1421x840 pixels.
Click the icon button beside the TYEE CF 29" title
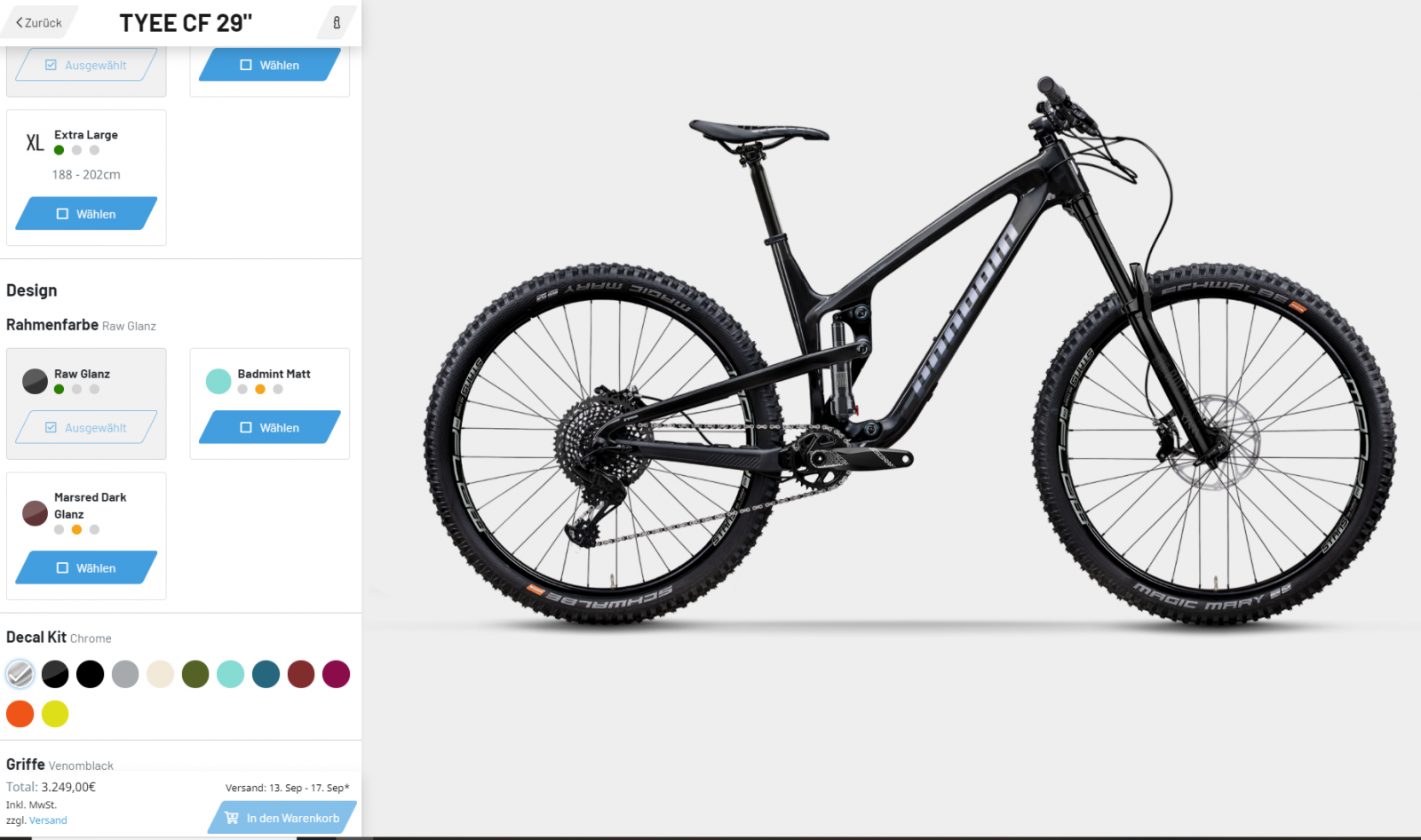point(337,23)
